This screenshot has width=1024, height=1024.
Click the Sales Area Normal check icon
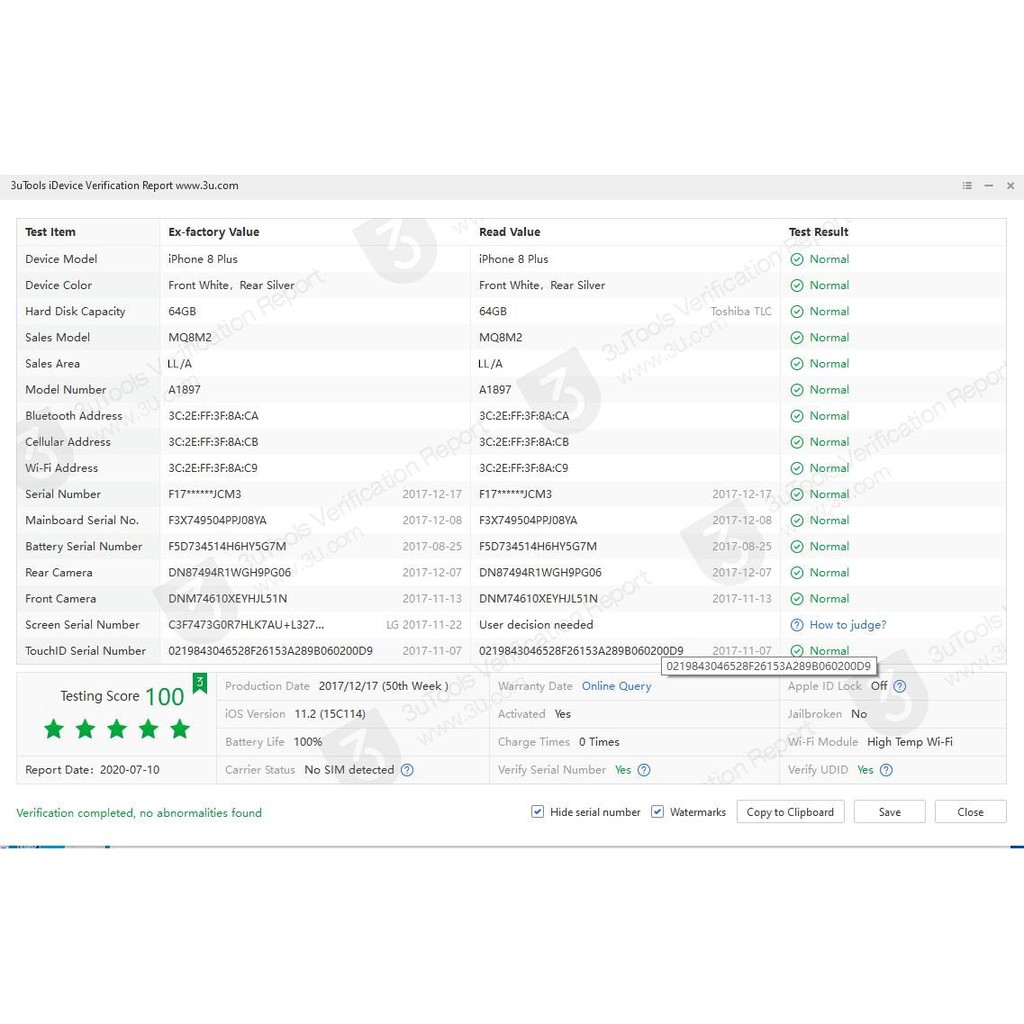(797, 364)
